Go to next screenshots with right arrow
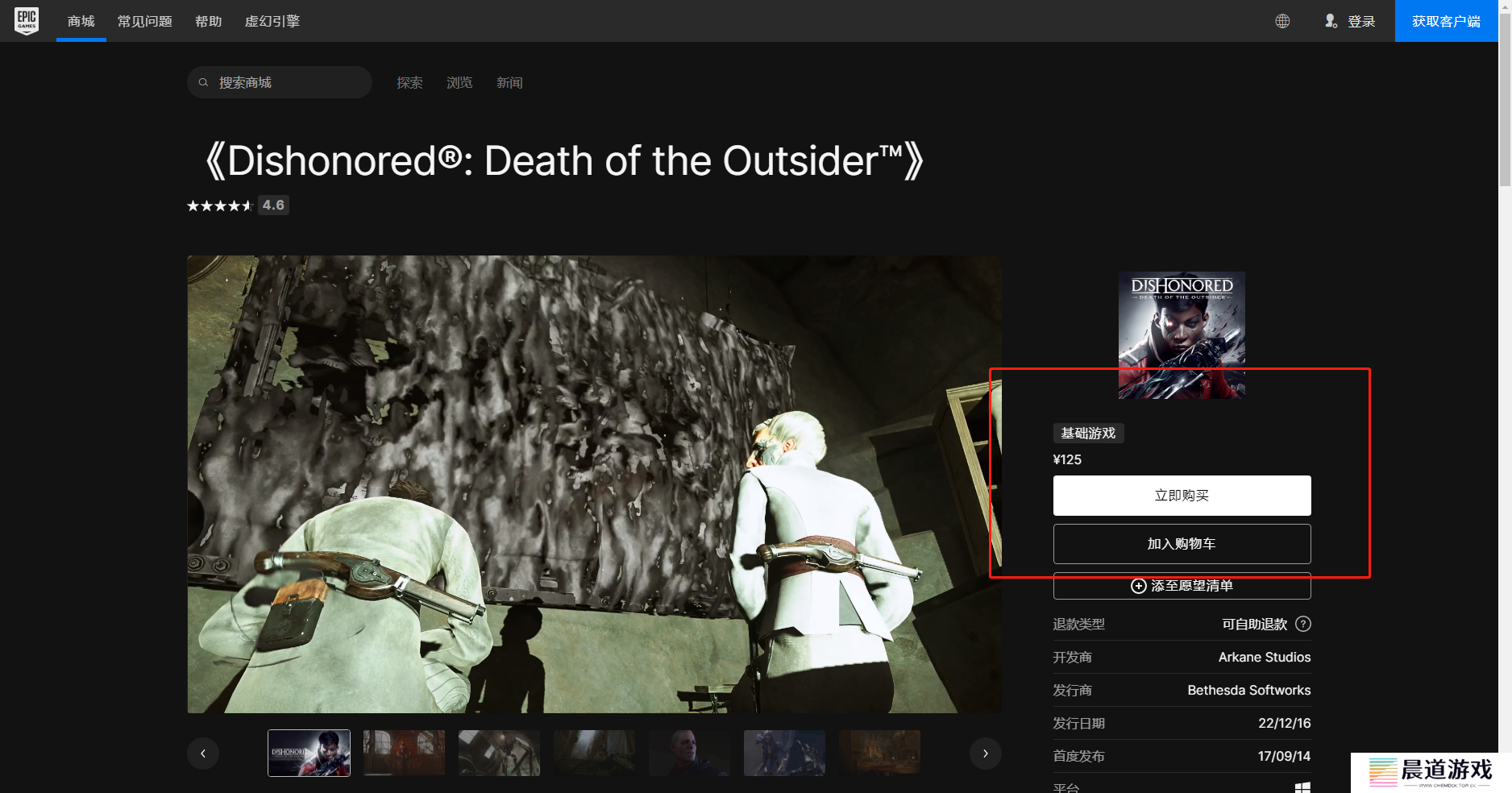 (985, 754)
